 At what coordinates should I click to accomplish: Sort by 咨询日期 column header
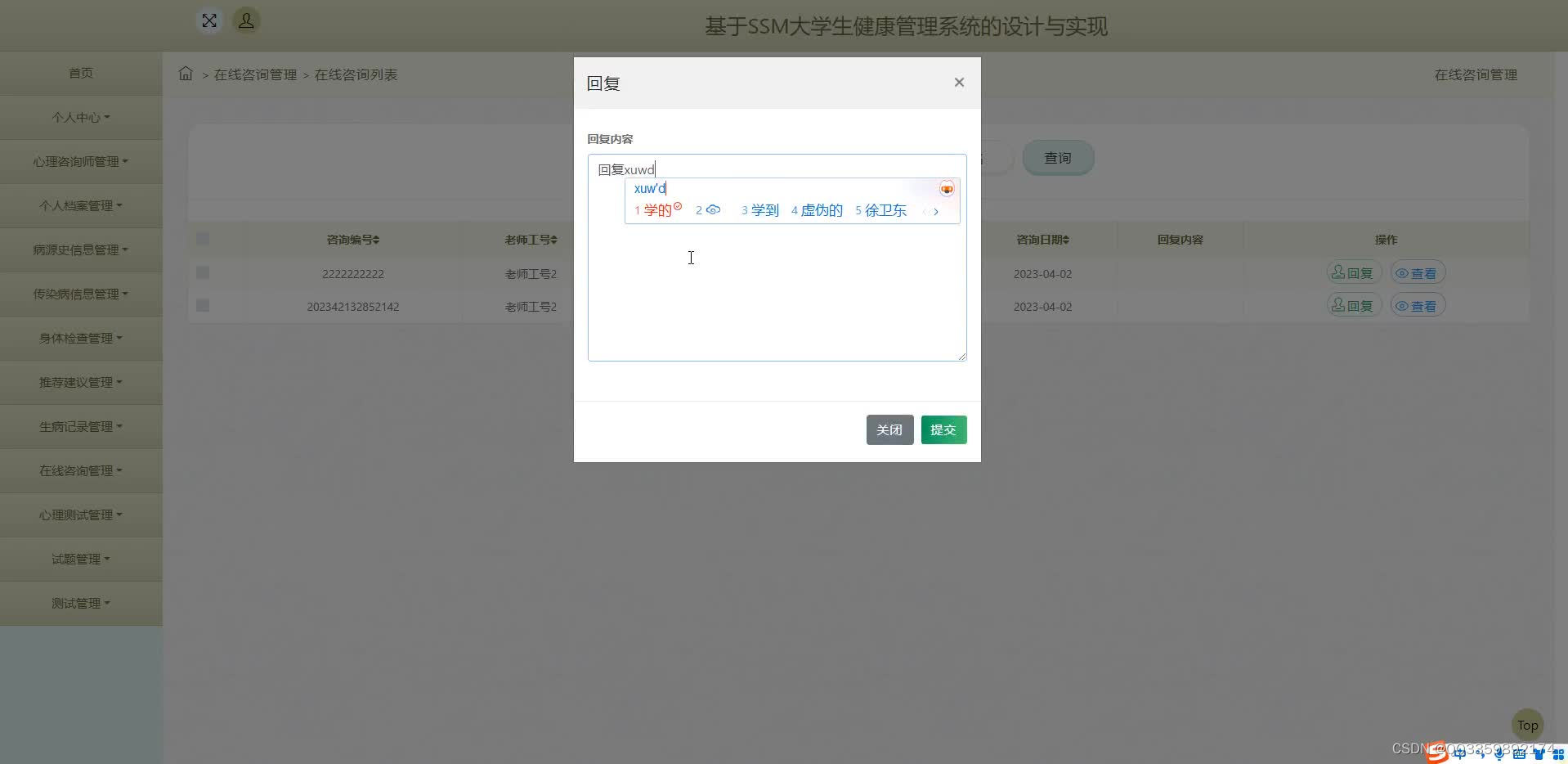pos(1042,240)
